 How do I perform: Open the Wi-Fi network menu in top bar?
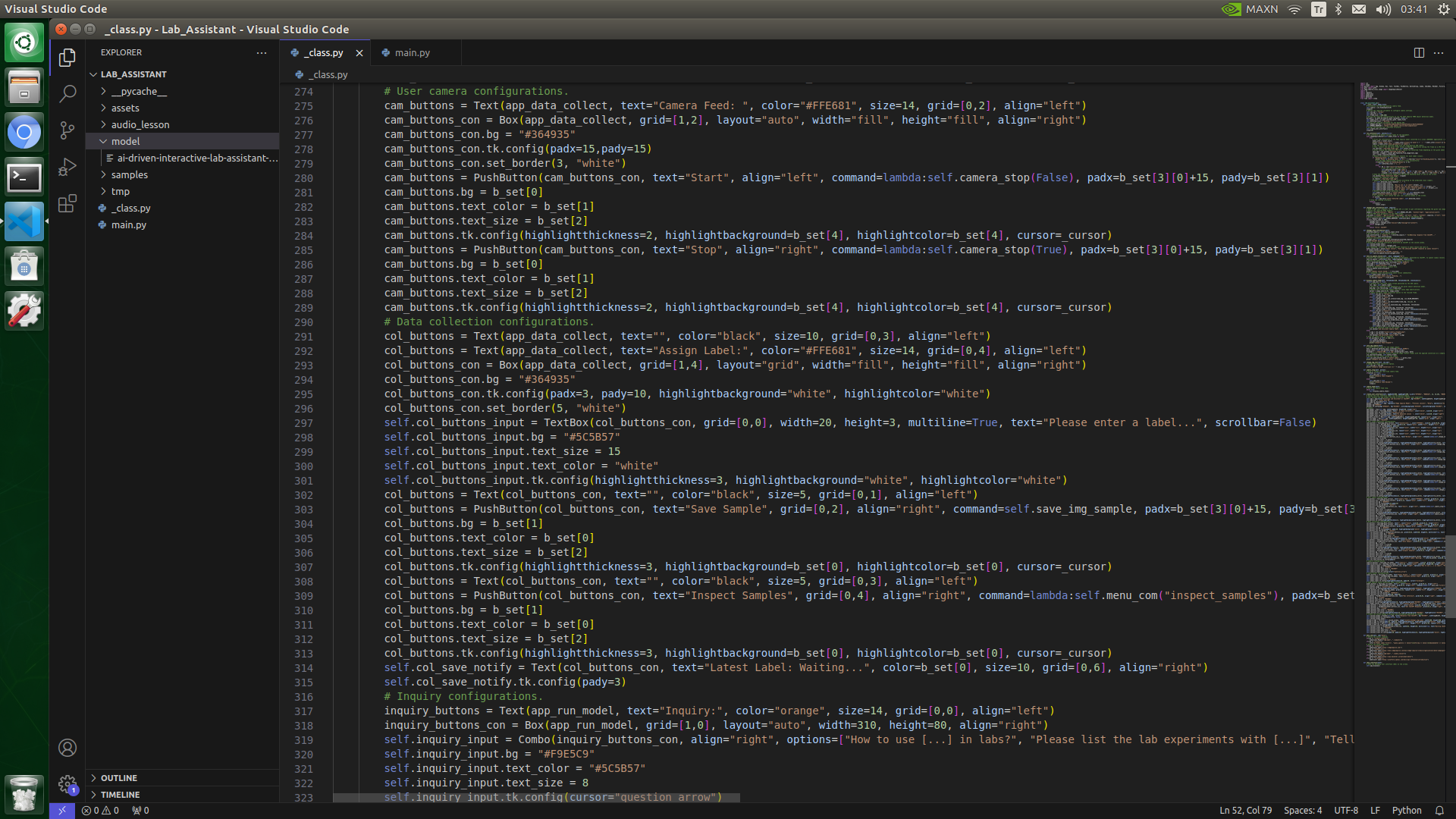point(1294,9)
